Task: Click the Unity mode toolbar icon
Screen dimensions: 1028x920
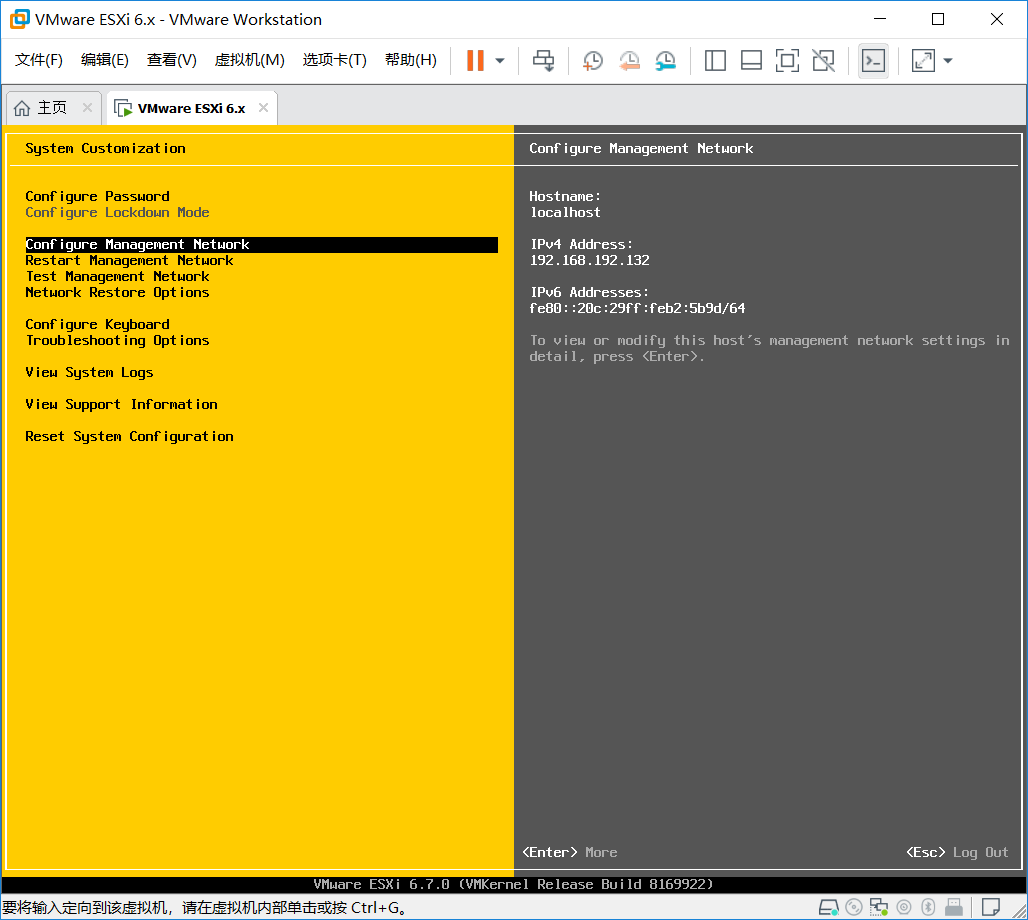Action: pos(823,60)
